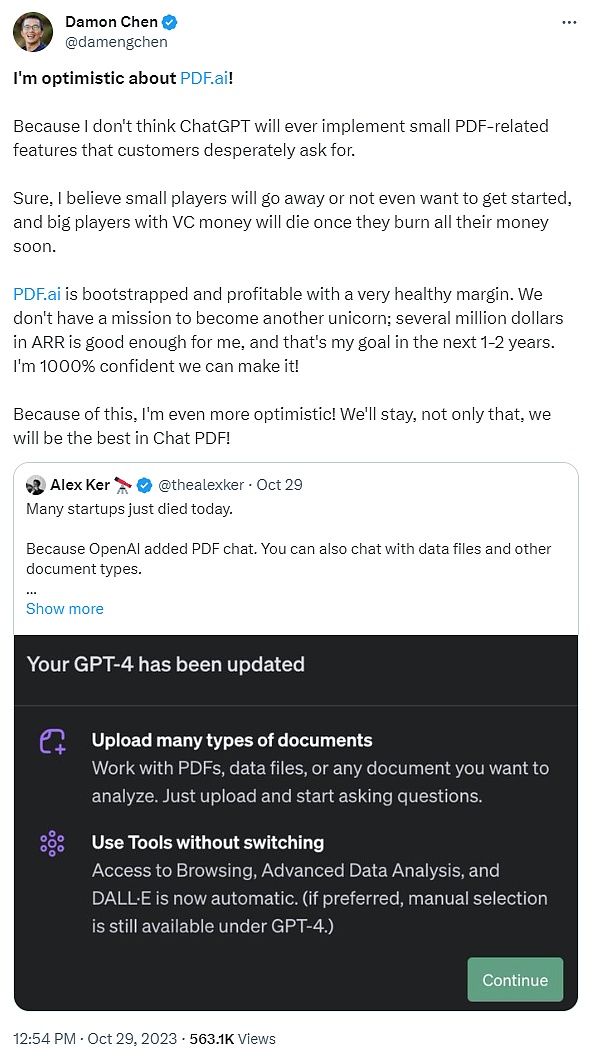Image resolution: width=593 pixels, height=1060 pixels.
Task: Open the quoted tweet text 'Many startups just died today'
Action: click(x=129, y=509)
